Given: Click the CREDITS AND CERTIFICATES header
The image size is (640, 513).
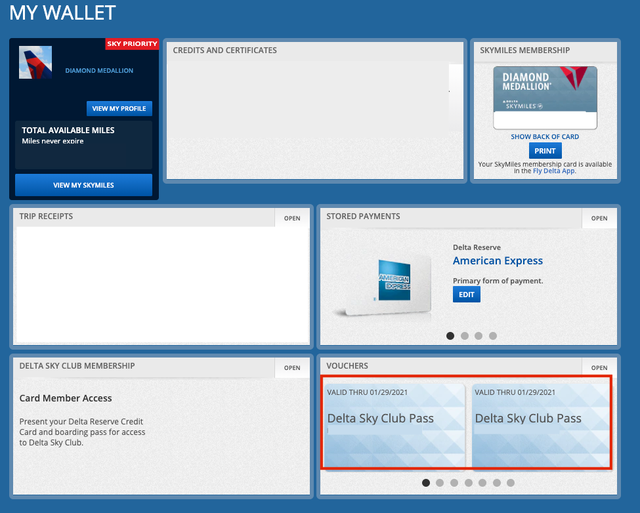Looking at the screenshot, I should pyautogui.click(x=224, y=50).
